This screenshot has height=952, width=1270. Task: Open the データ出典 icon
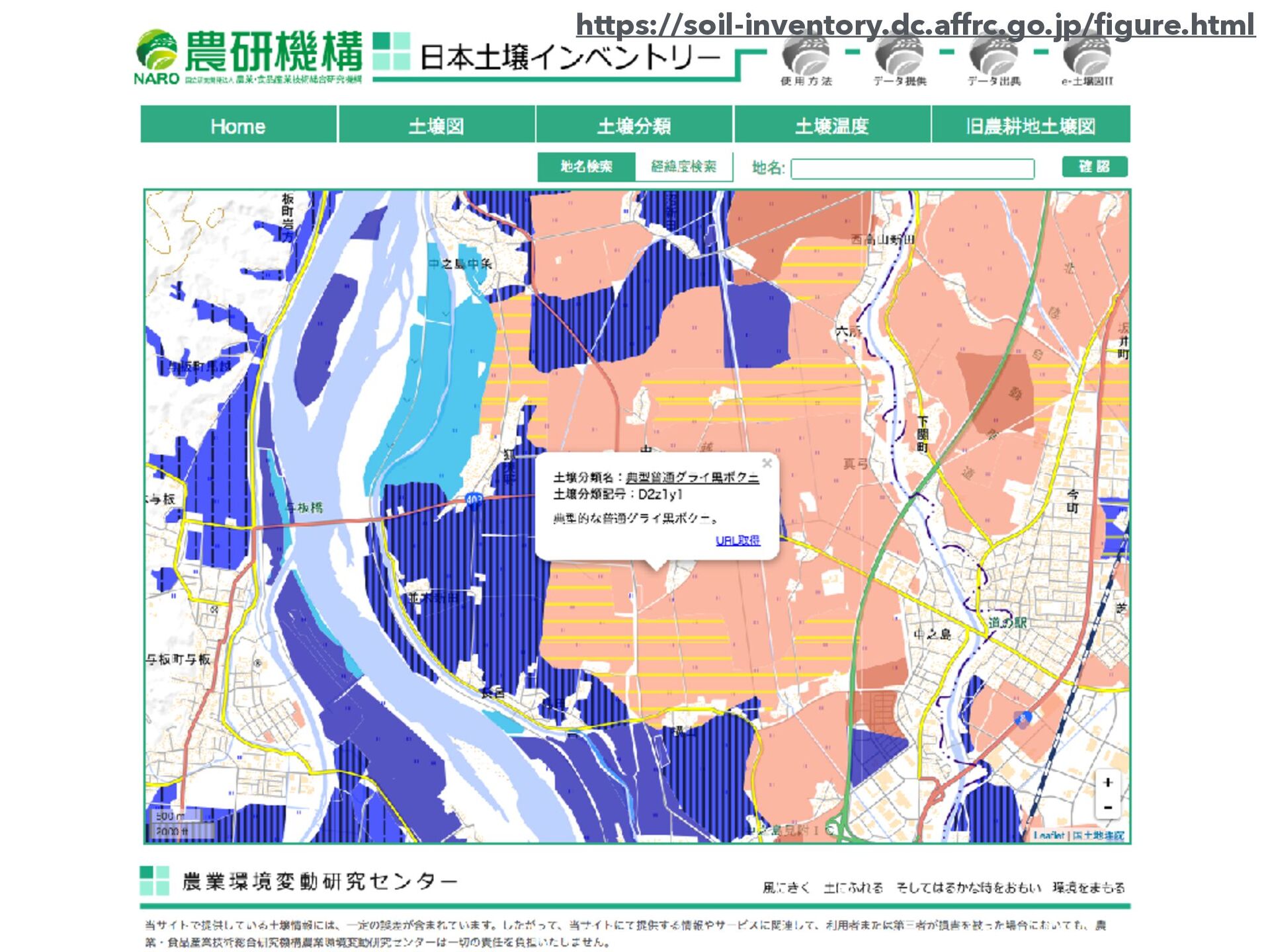coord(994,58)
